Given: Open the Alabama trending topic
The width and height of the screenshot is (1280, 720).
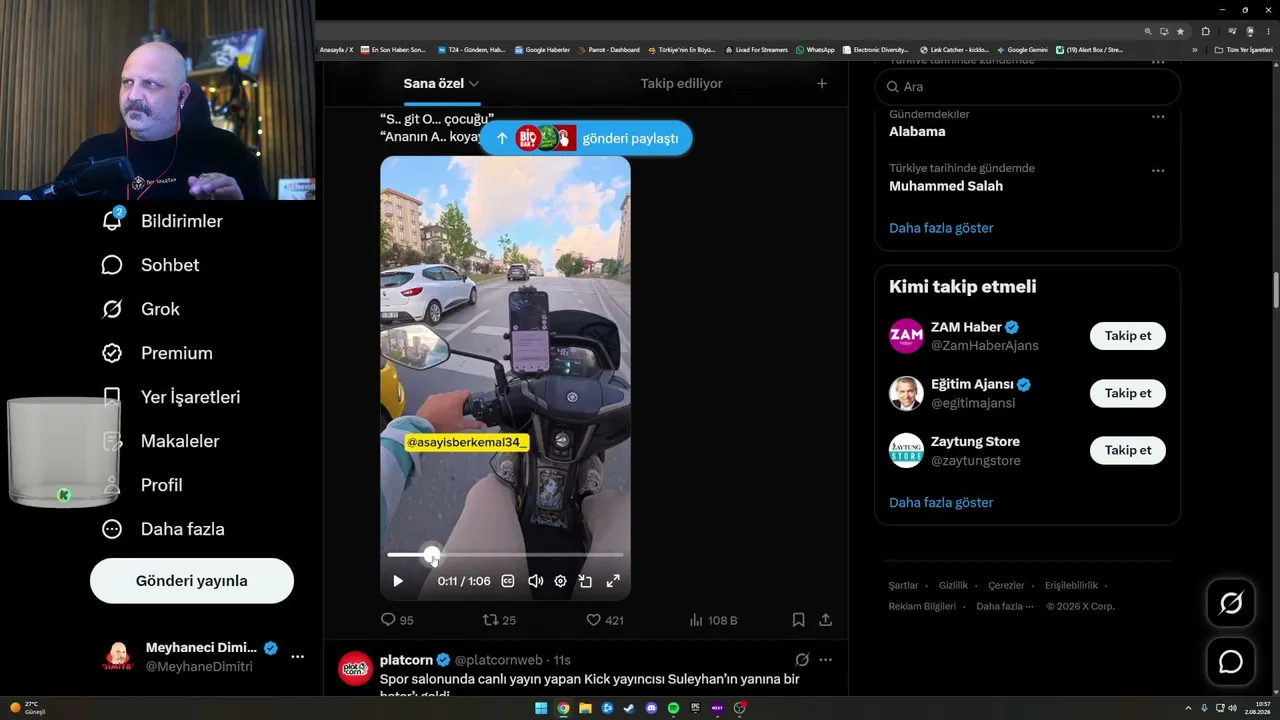Looking at the screenshot, I should click(x=917, y=131).
